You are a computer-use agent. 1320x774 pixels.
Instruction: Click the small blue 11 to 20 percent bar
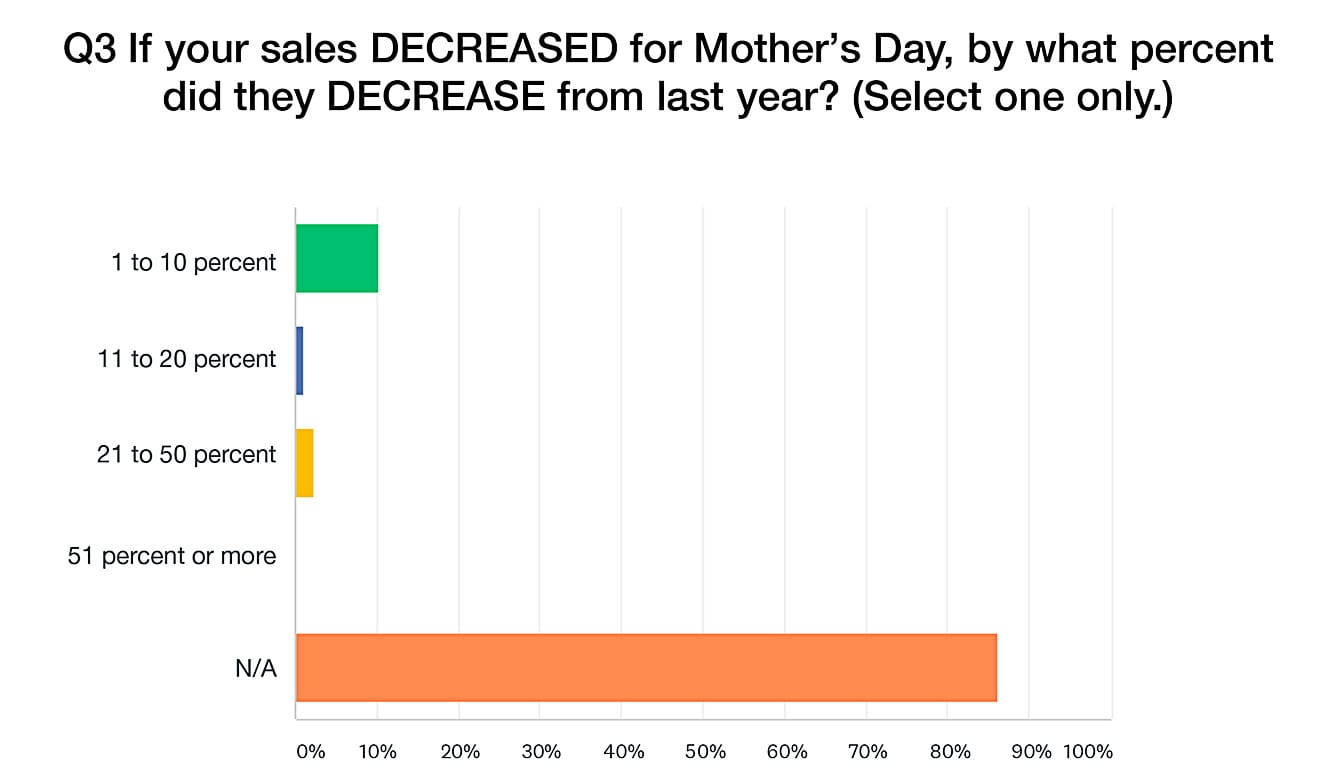coord(300,360)
